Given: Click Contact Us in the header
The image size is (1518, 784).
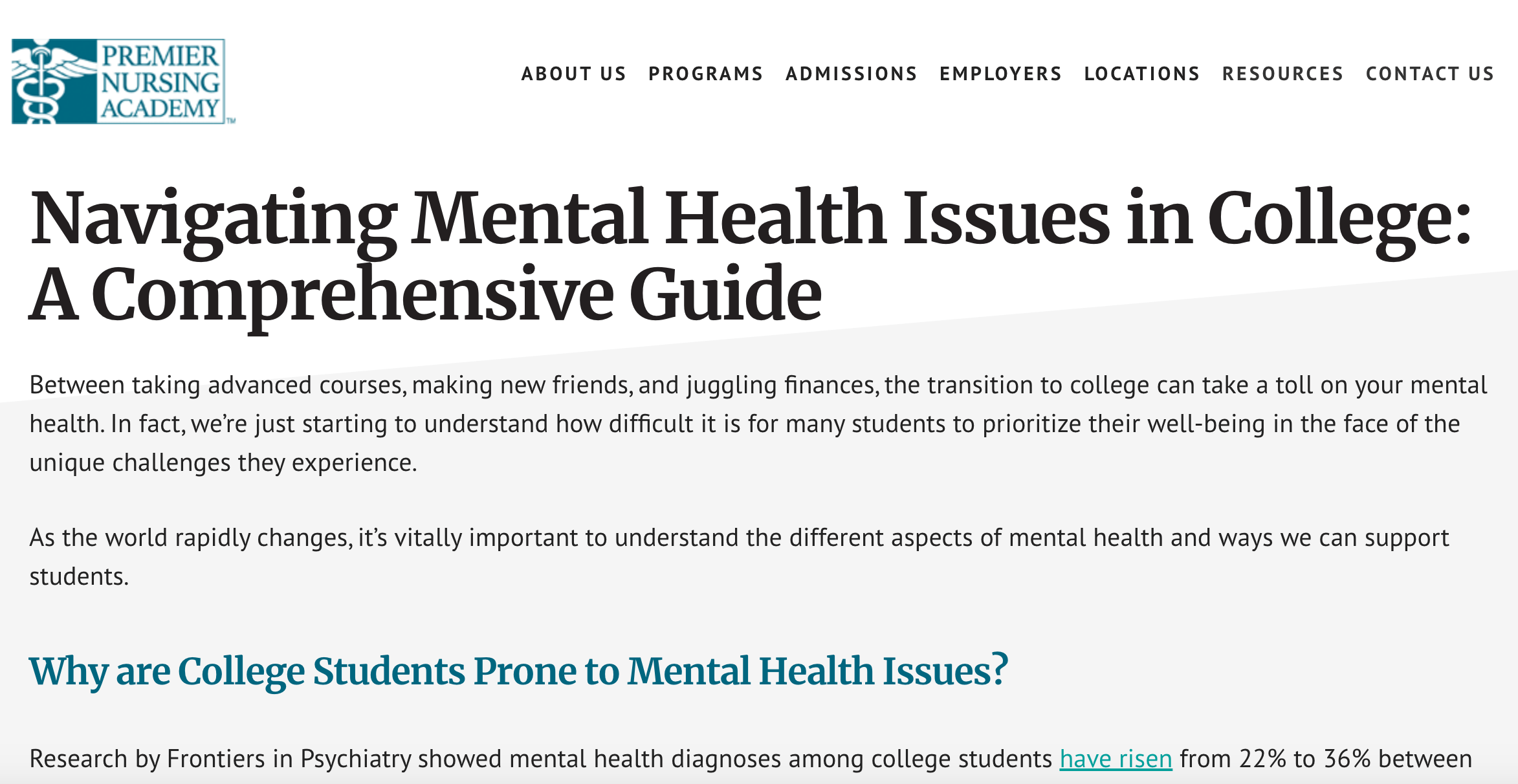Looking at the screenshot, I should (x=1430, y=74).
